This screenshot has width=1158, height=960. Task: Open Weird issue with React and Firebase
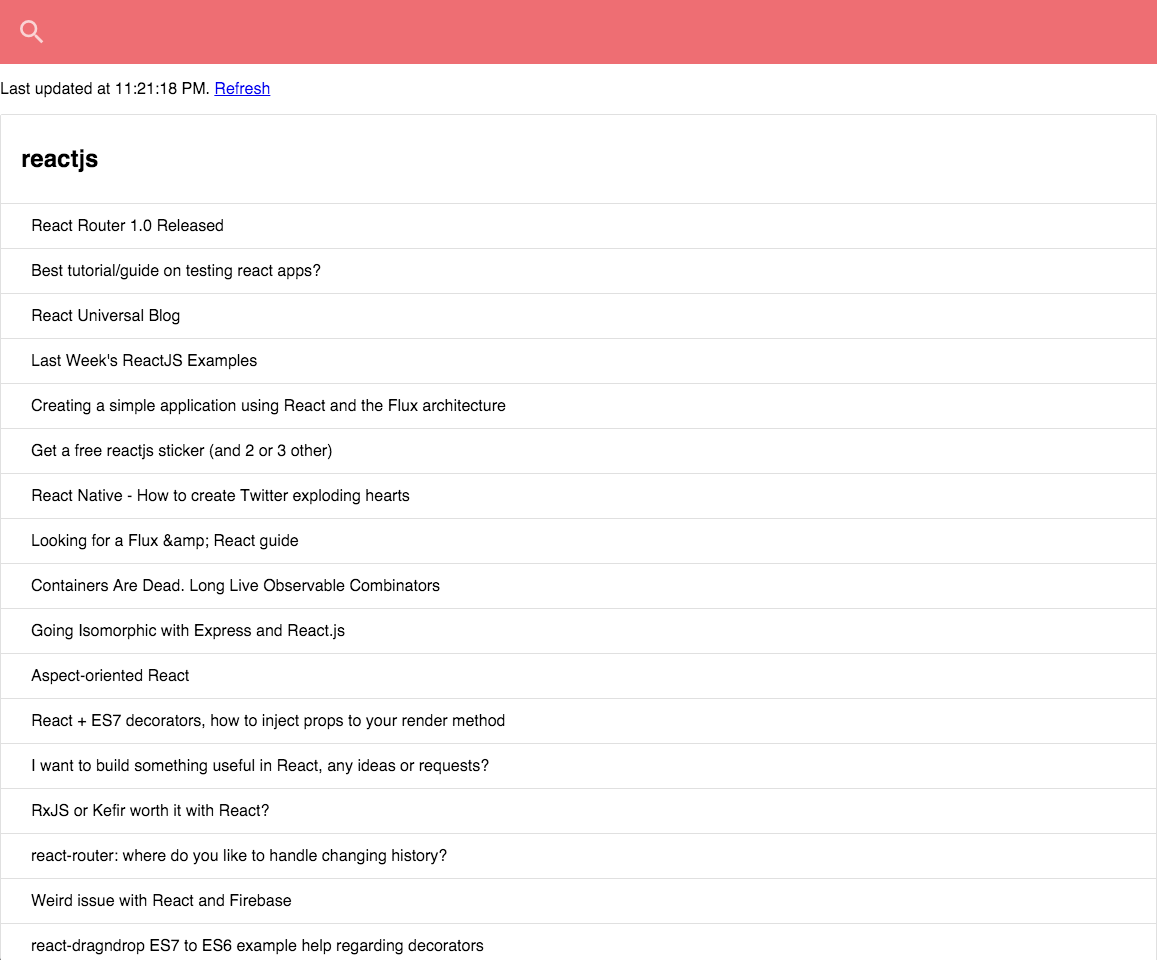pos(578,902)
